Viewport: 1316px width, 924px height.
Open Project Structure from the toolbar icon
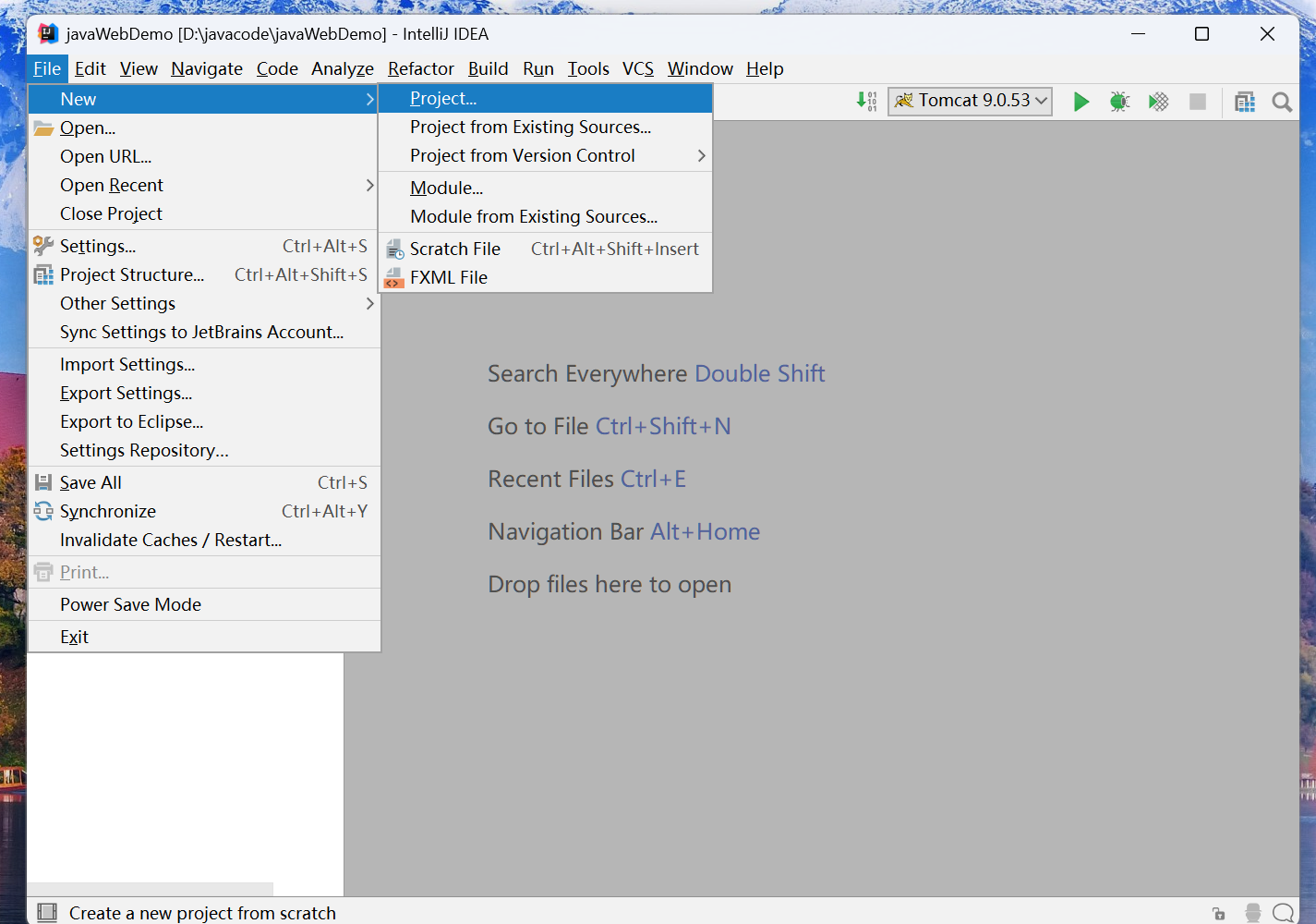(x=1245, y=101)
